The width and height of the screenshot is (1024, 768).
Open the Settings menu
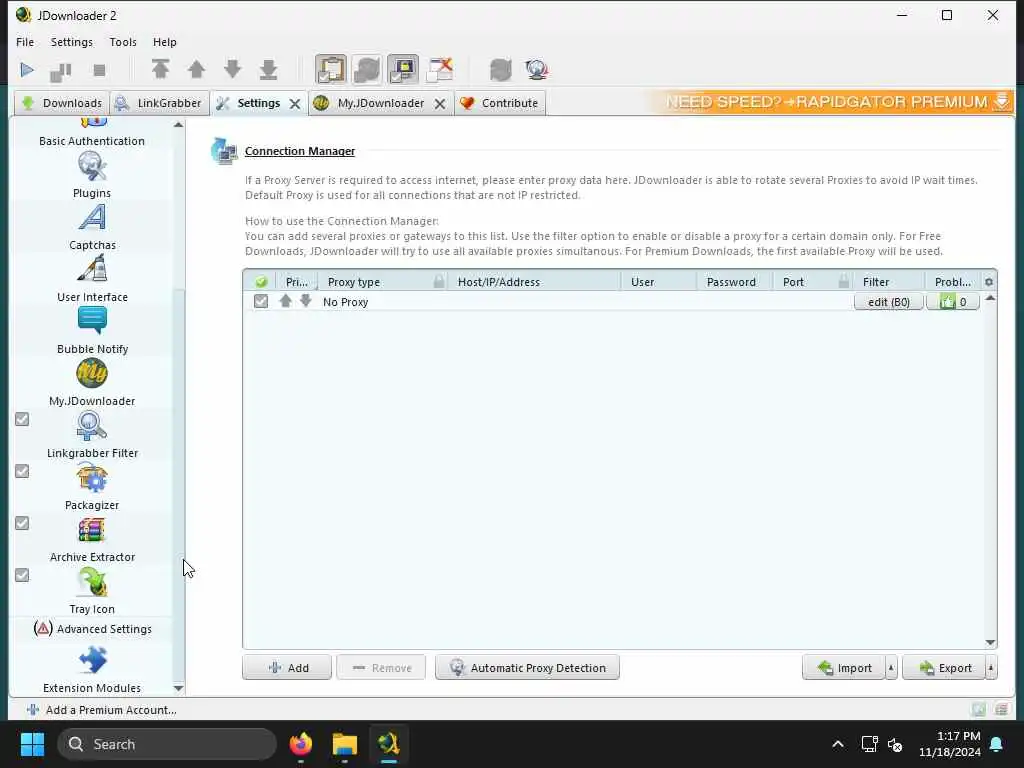[72, 42]
